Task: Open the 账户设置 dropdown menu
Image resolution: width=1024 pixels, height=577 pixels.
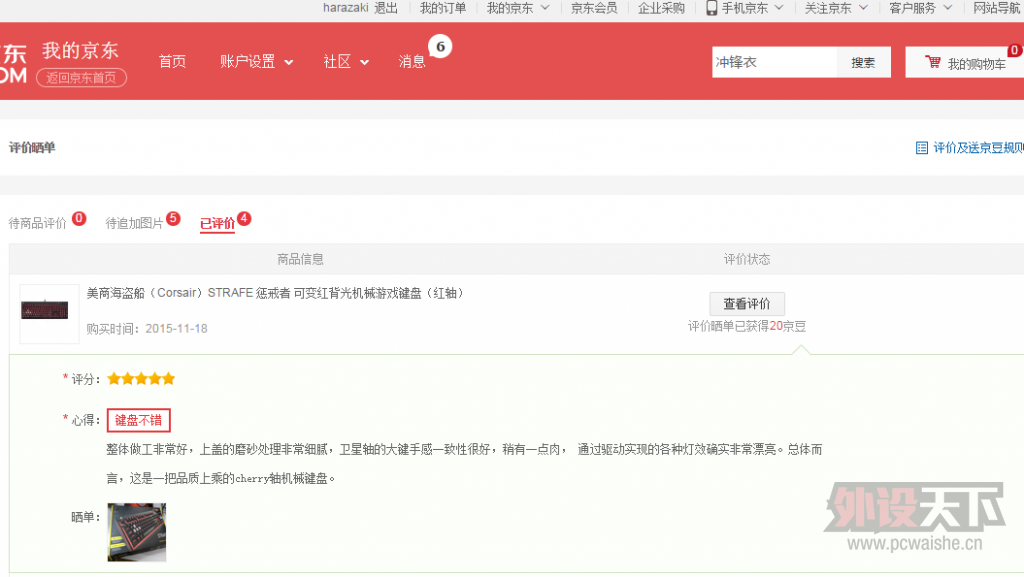Action: (x=256, y=61)
